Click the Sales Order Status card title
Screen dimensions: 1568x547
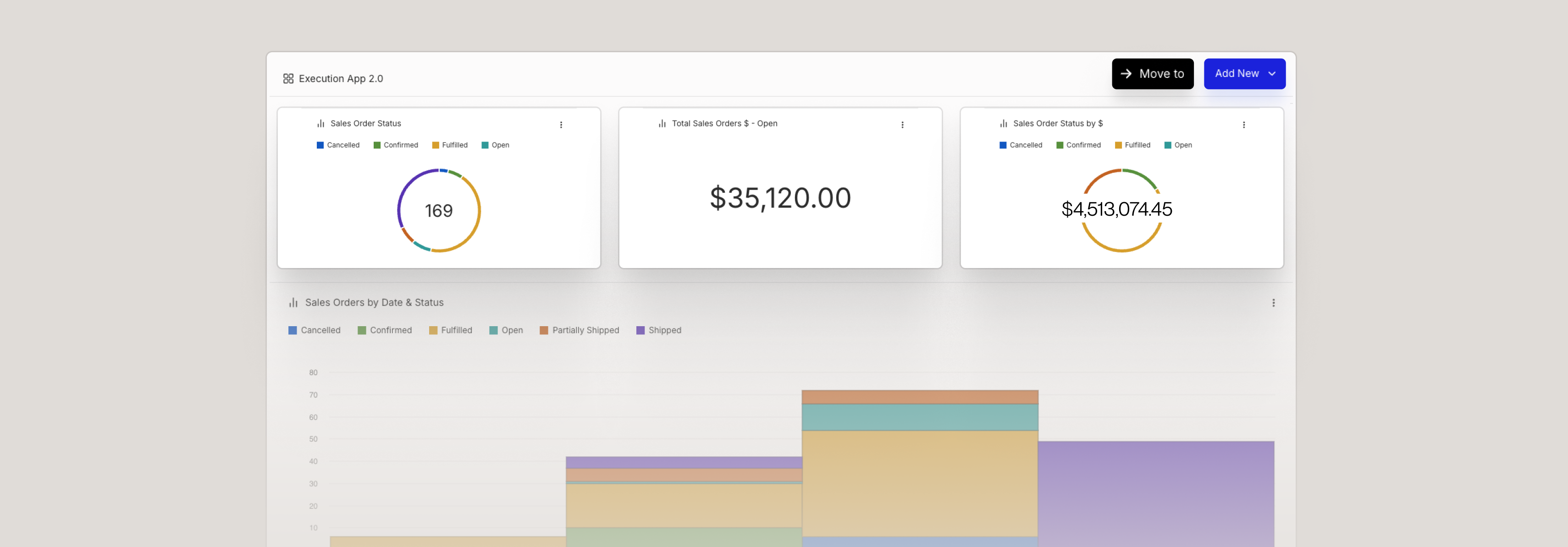pyautogui.click(x=365, y=124)
